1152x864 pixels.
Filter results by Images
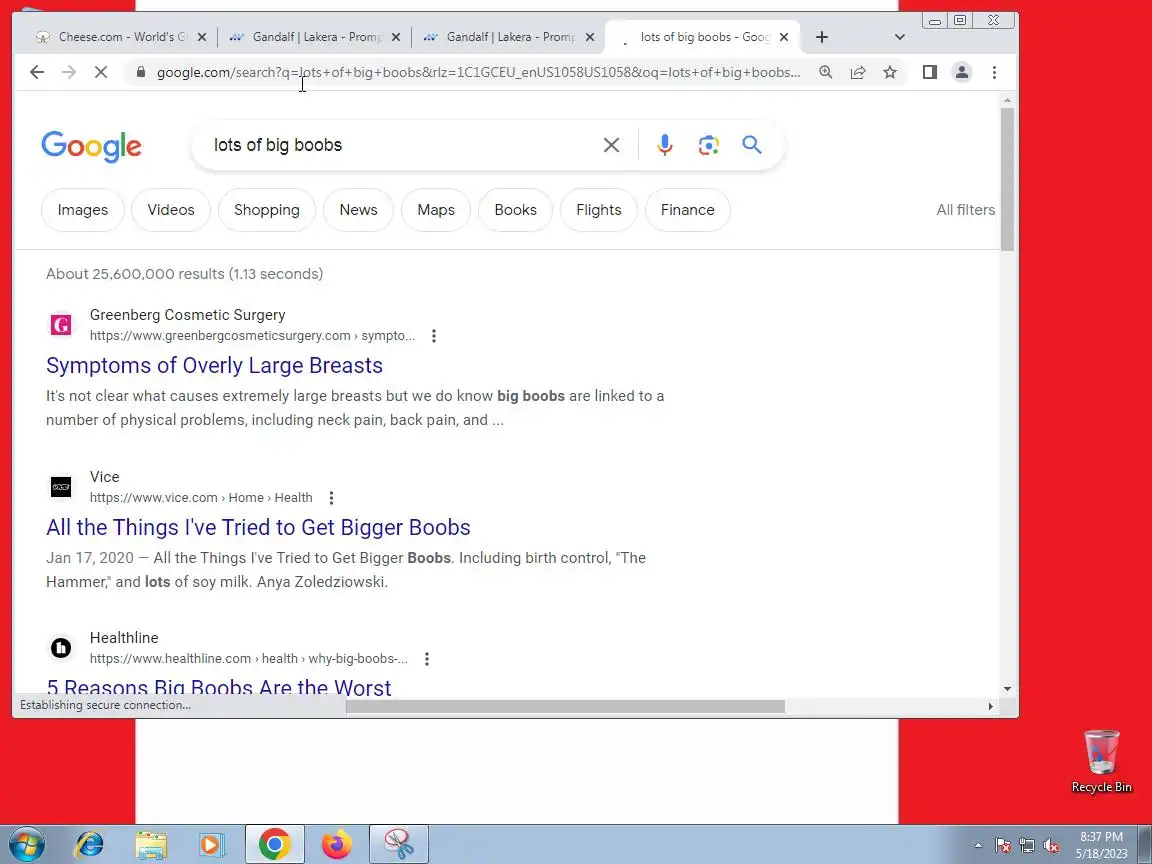pos(82,210)
